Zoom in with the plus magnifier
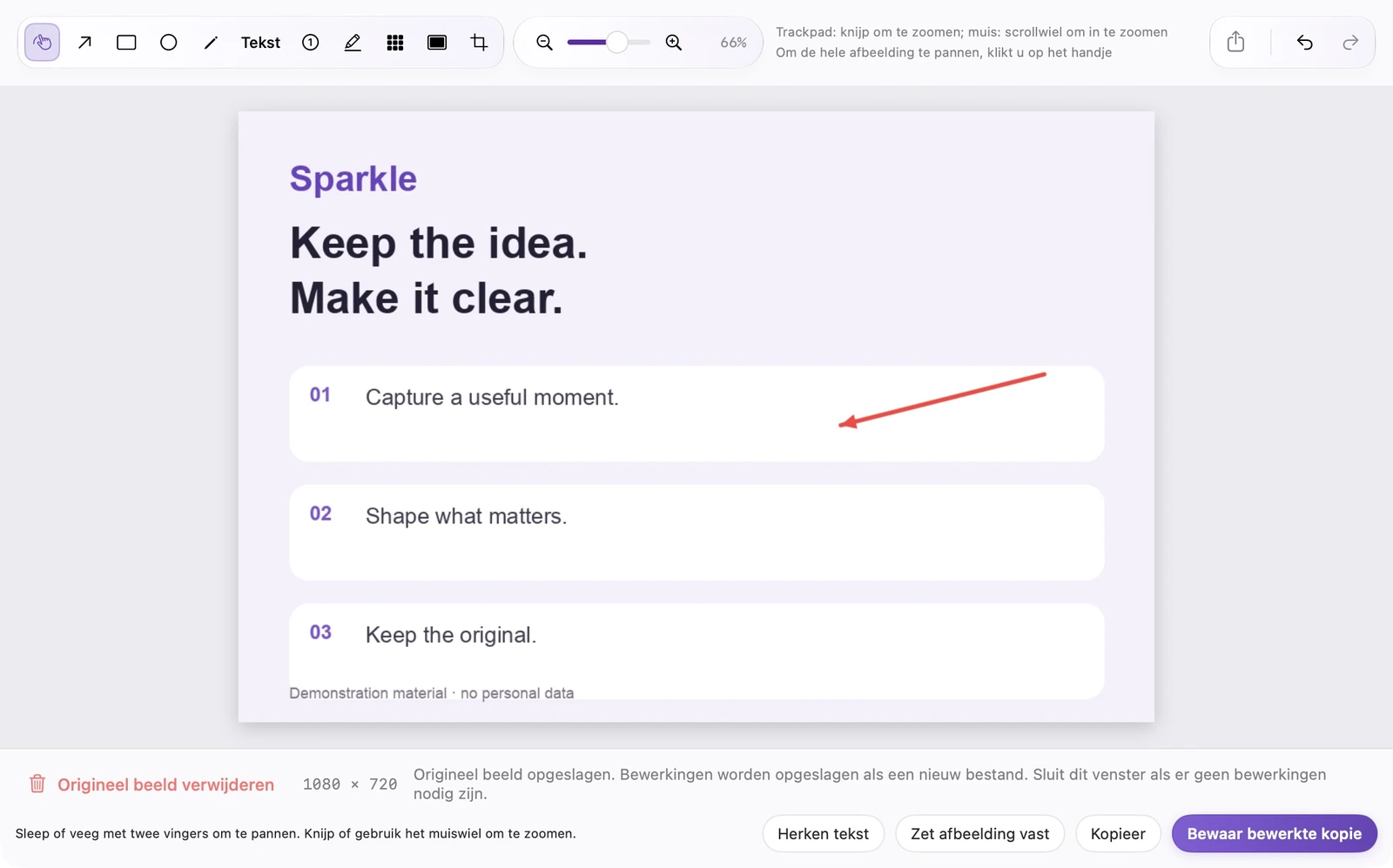1393x868 pixels. coord(674,43)
